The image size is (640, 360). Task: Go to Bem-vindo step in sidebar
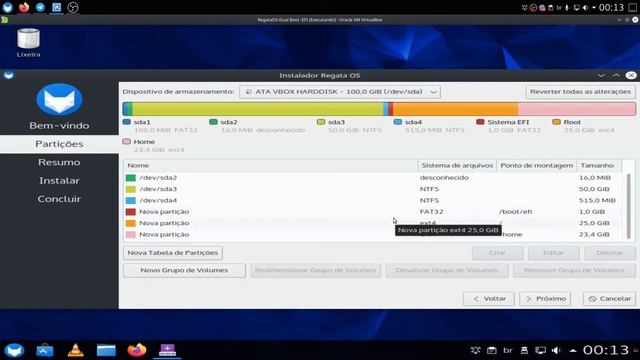tap(59, 126)
